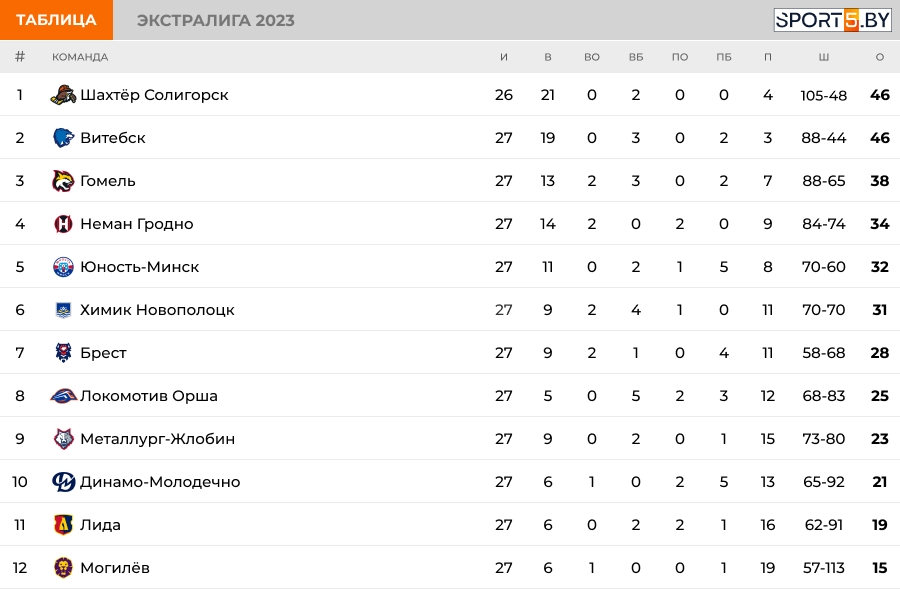Click the Лида shield logo
Viewport: 900px width, 589px height.
point(63,525)
